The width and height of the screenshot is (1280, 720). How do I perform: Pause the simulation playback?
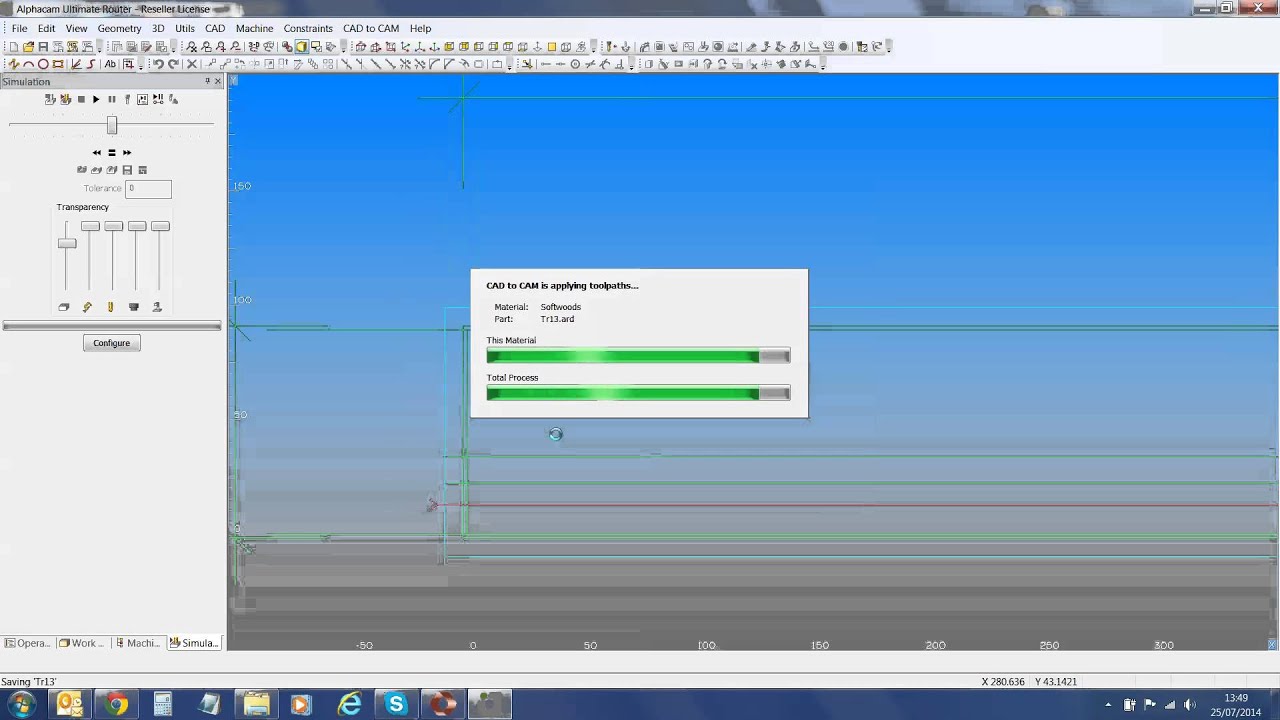111,99
